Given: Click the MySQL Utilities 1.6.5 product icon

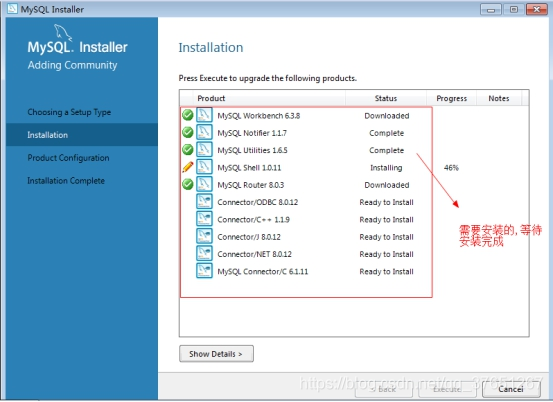Looking at the screenshot, I should pos(204,150).
